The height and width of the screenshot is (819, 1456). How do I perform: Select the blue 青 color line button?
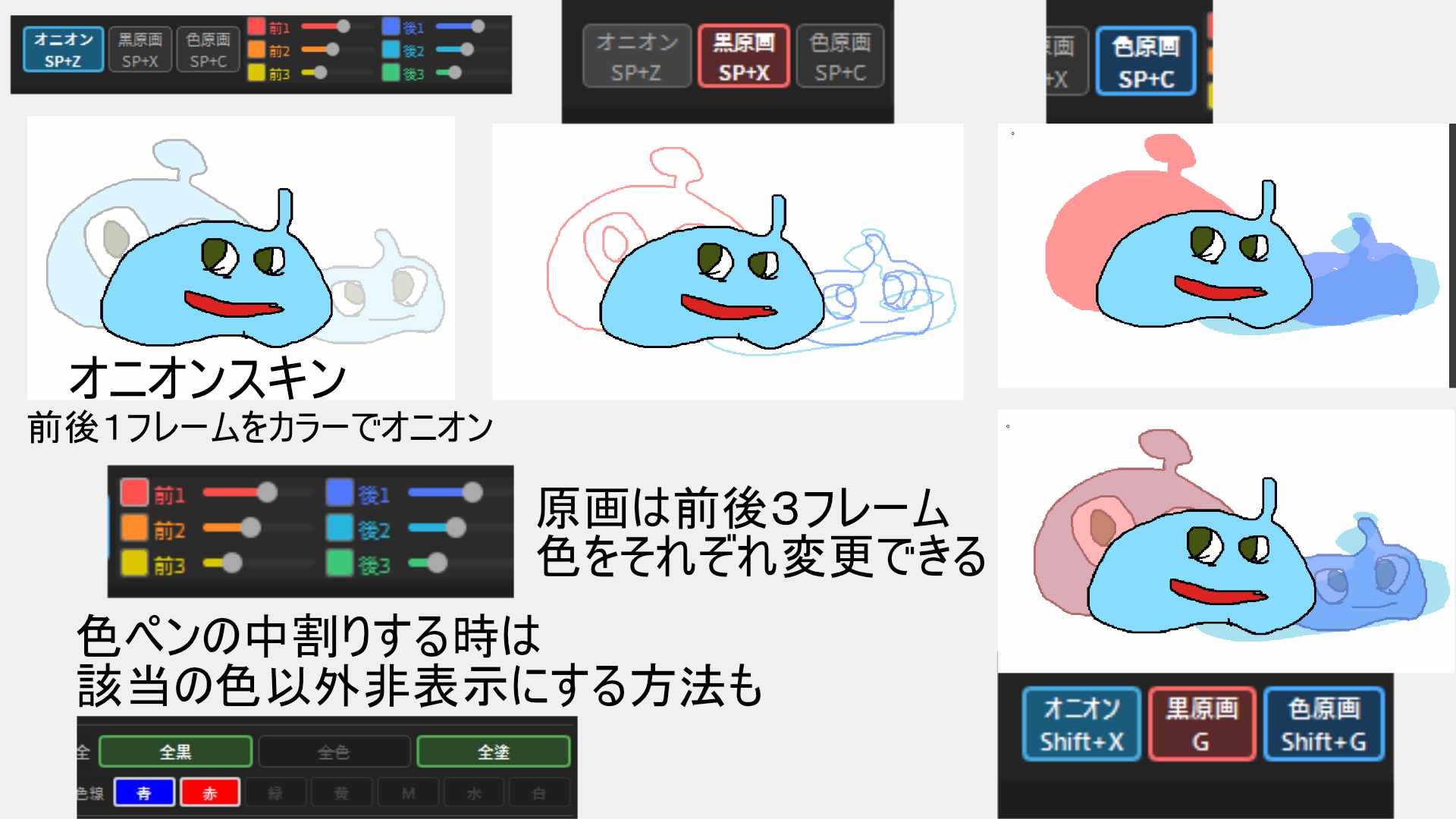144,792
